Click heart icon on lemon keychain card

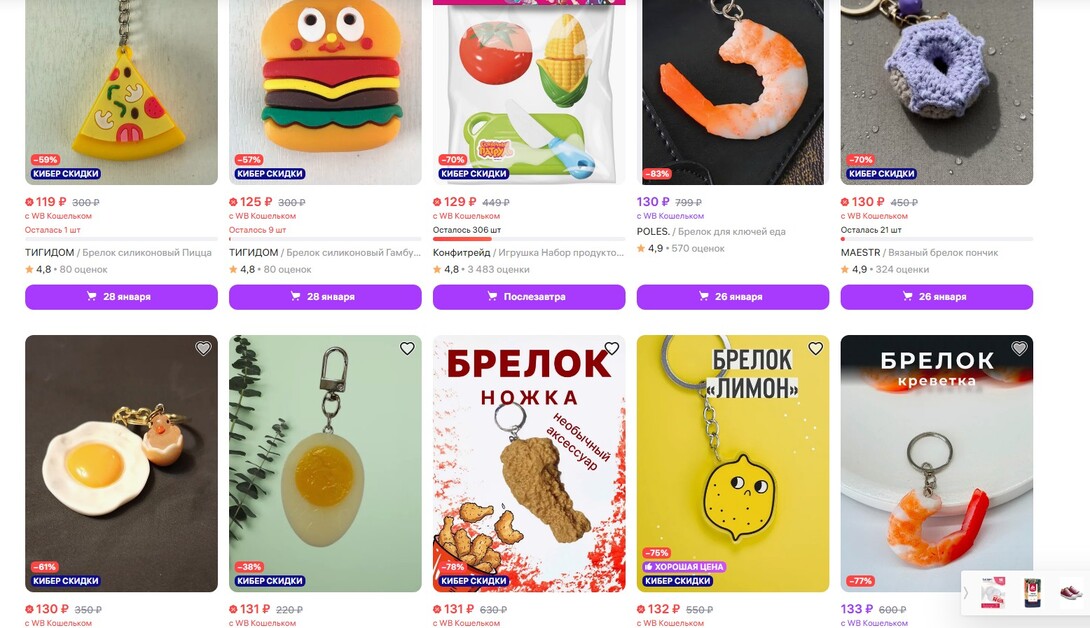[x=815, y=348]
